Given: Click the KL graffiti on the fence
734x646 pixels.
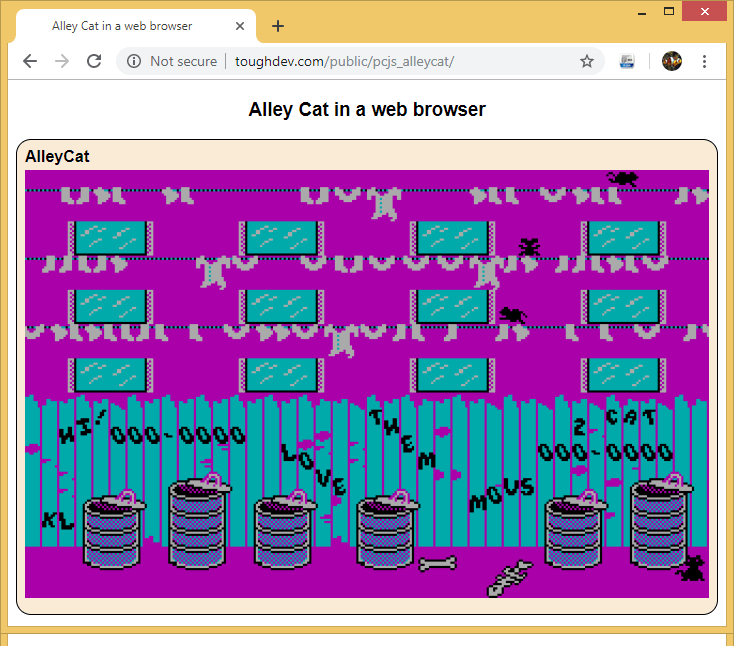Looking at the screenshot, I should (x=57, y=520).
